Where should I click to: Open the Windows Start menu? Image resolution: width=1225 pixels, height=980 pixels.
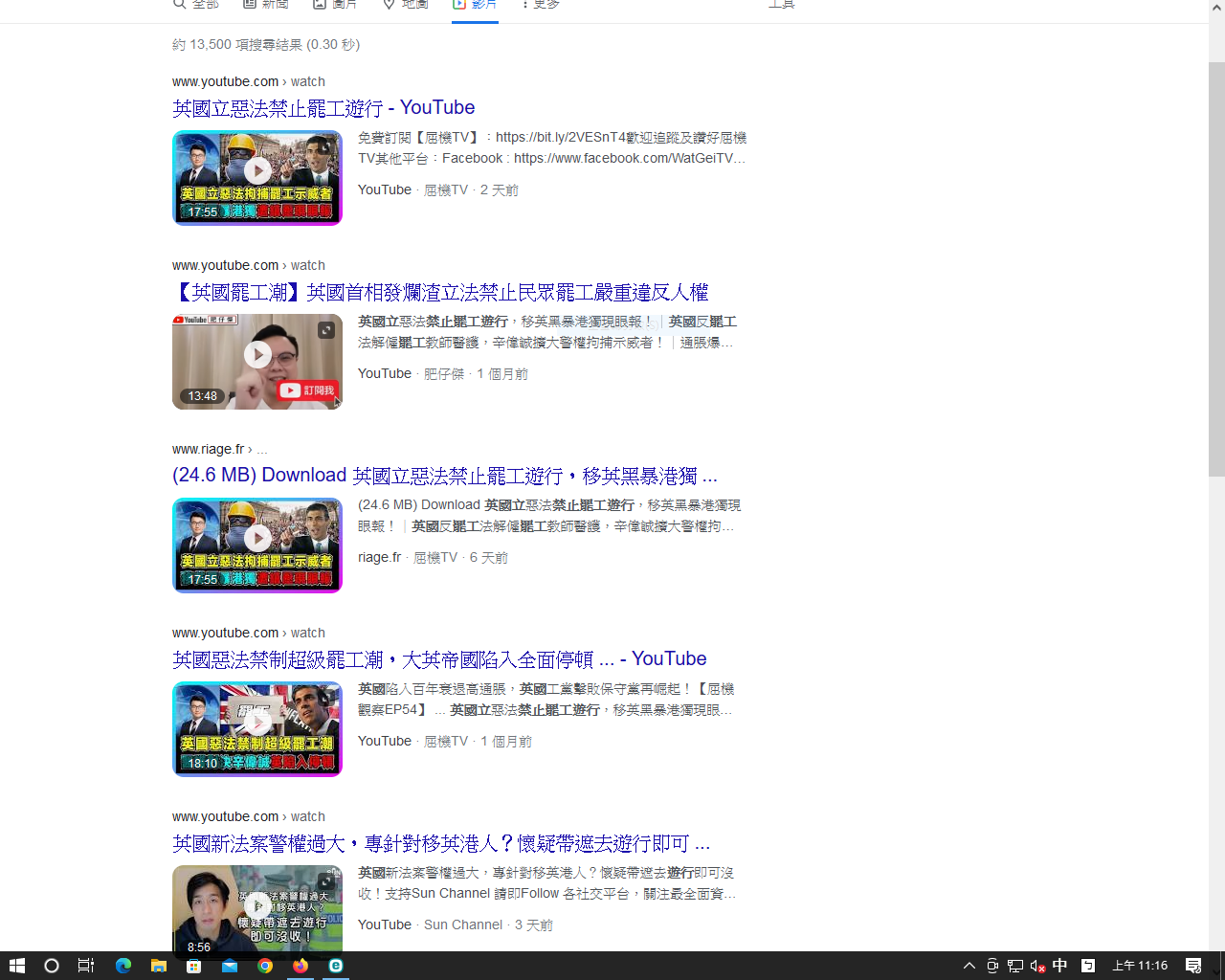pos(16,966)
